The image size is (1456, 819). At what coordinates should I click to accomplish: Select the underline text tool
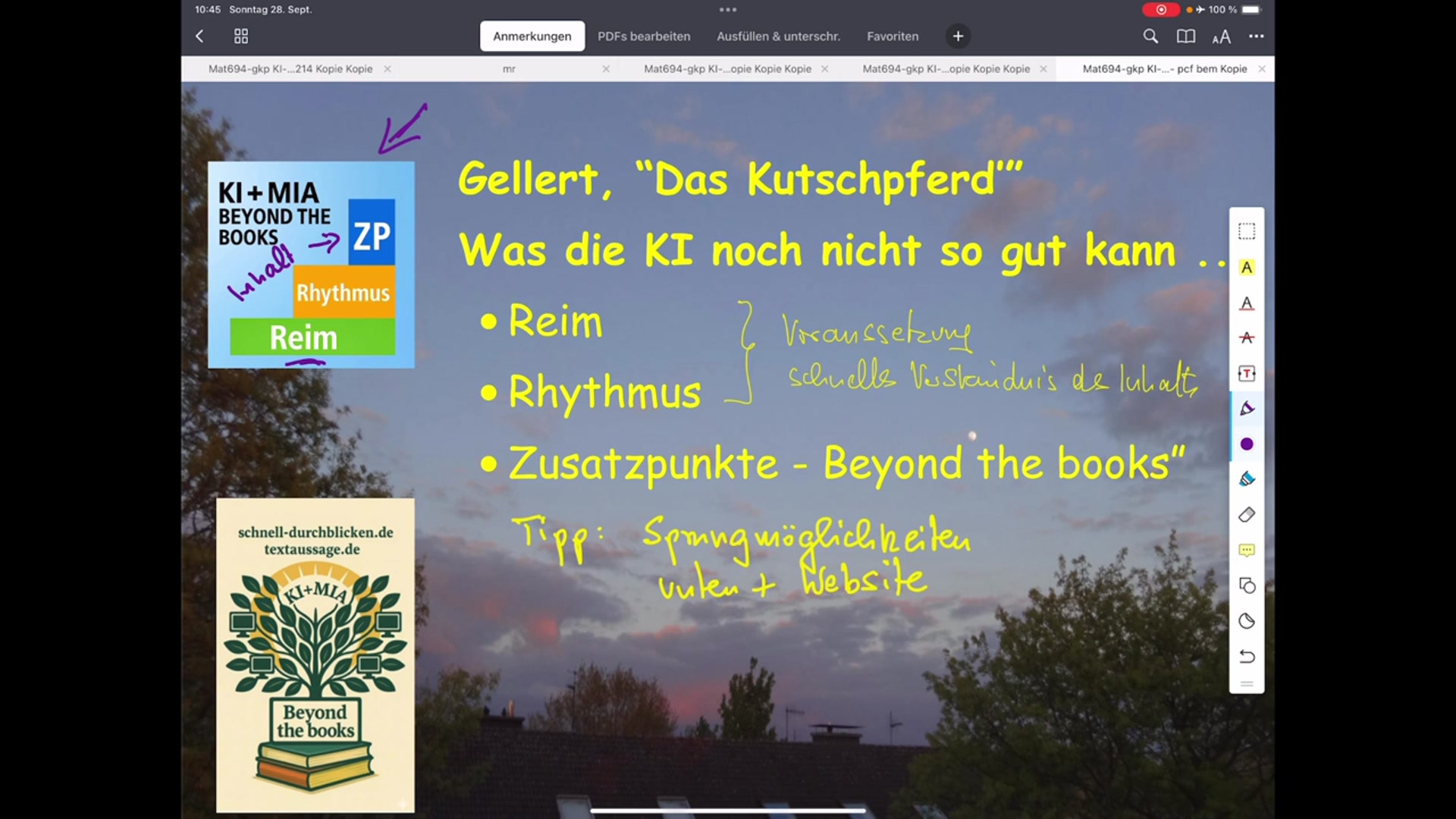(x=1247, y=303)
